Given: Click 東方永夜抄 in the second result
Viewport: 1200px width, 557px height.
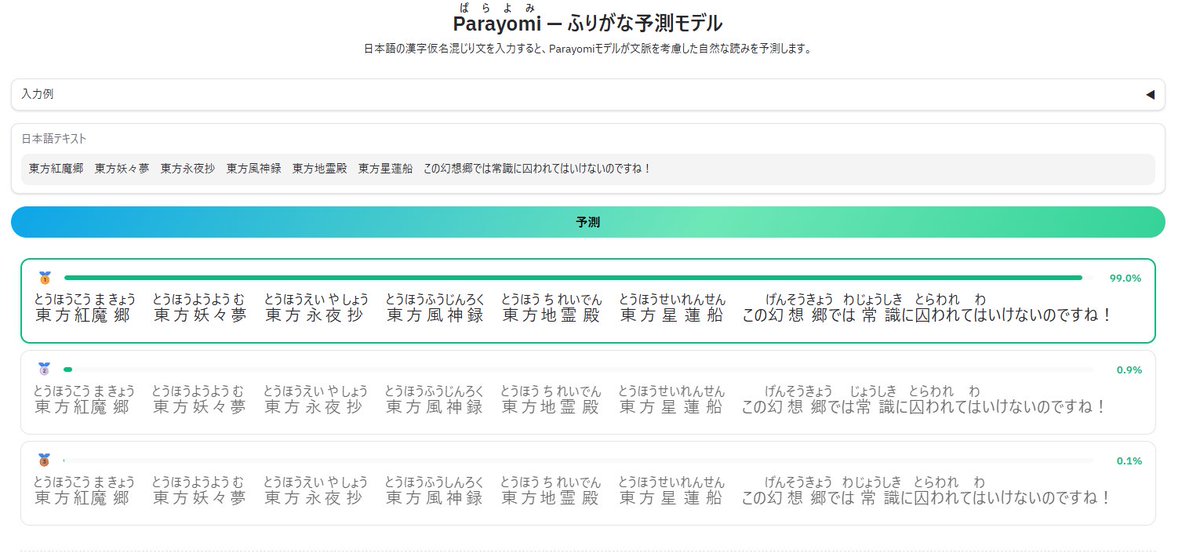Looking at the screenshot, I should pyautogui.click(x=316, y=400).
